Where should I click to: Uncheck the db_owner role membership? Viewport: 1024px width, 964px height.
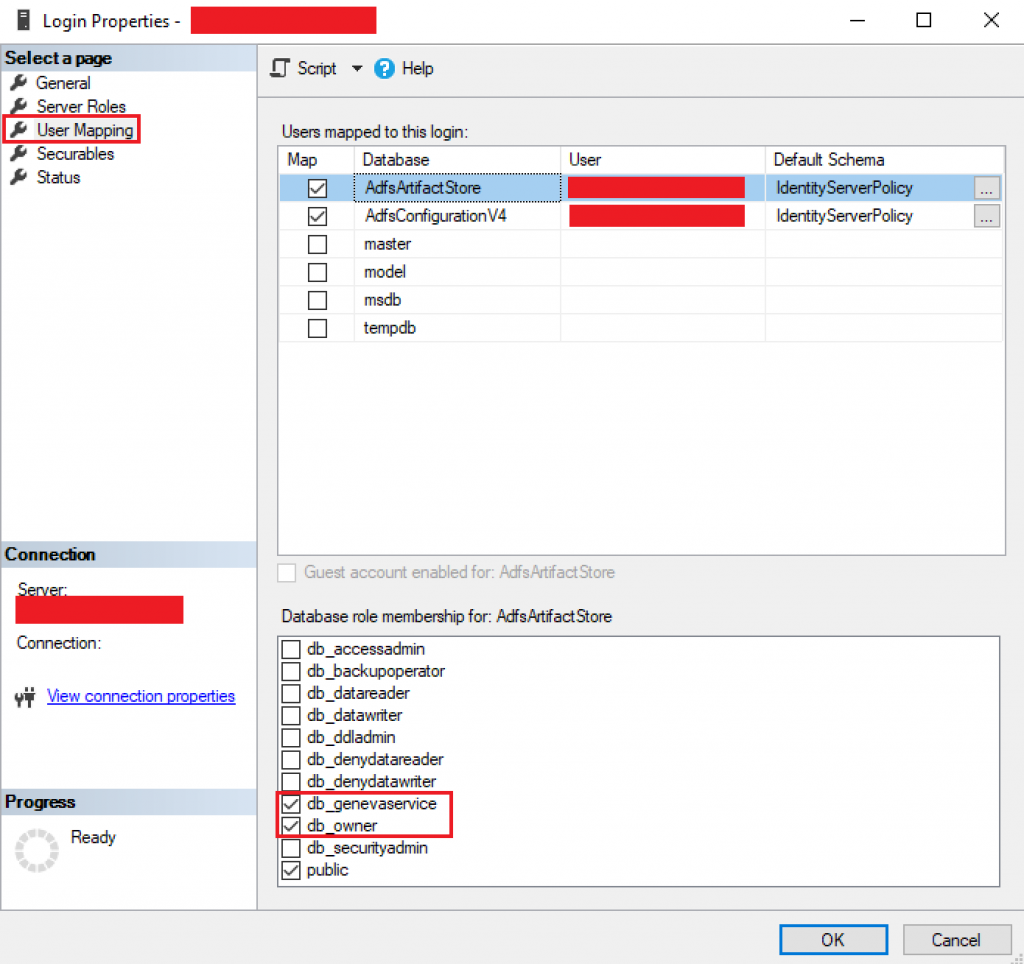(291, 826)
